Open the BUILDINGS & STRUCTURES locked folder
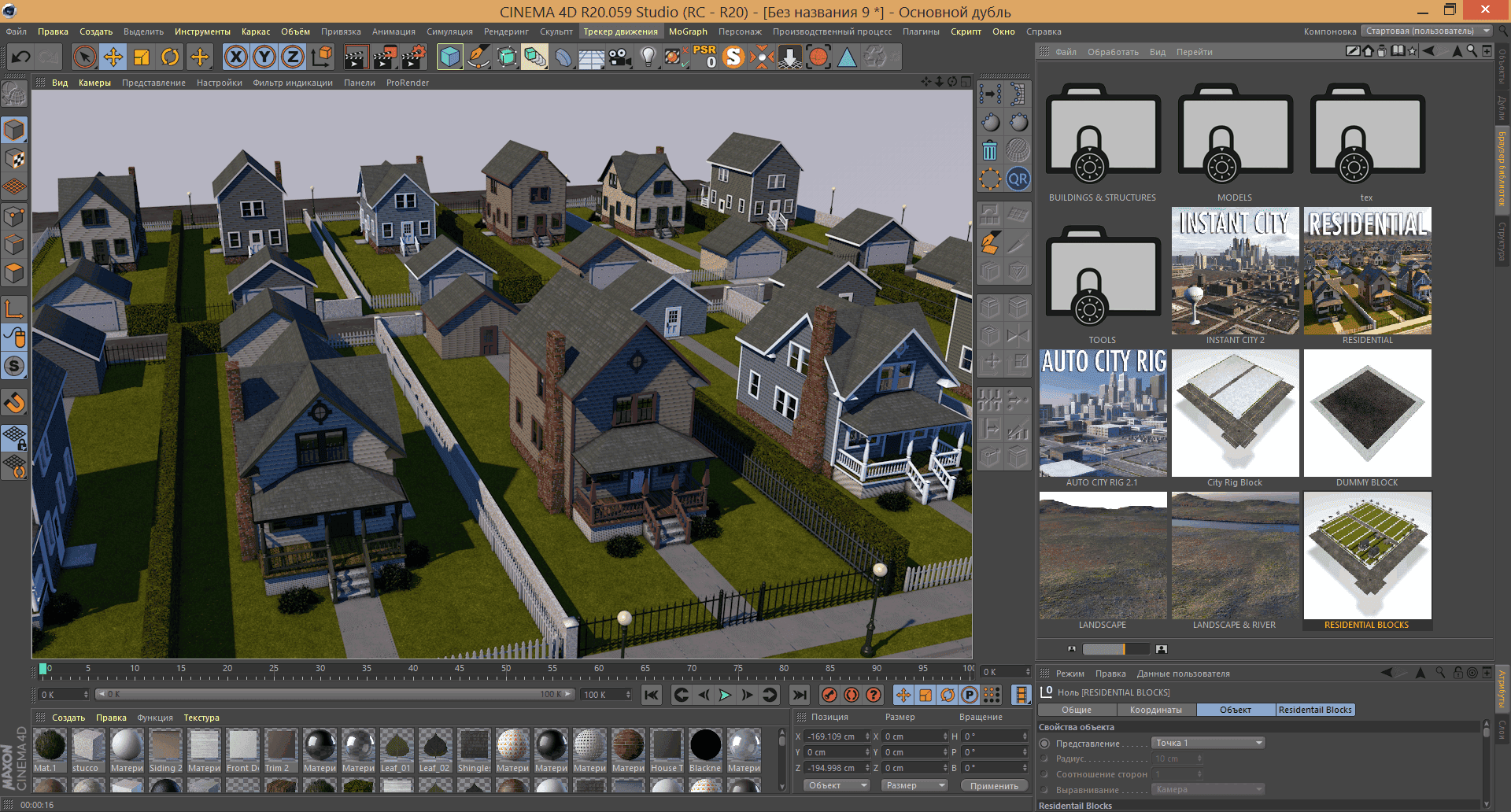This screenshot has height=812, width=1511. (x=1103, y=134)
